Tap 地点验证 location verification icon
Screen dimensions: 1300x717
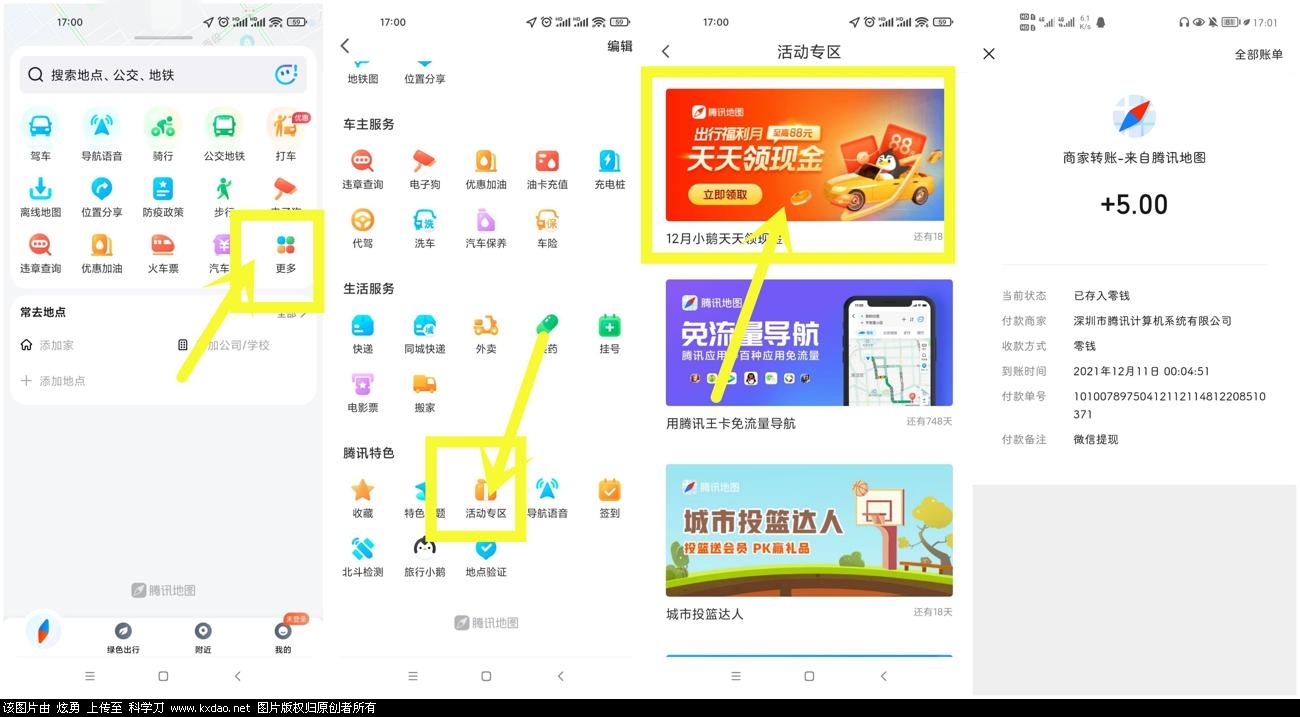pyautogui.click(x=486, y=548)
